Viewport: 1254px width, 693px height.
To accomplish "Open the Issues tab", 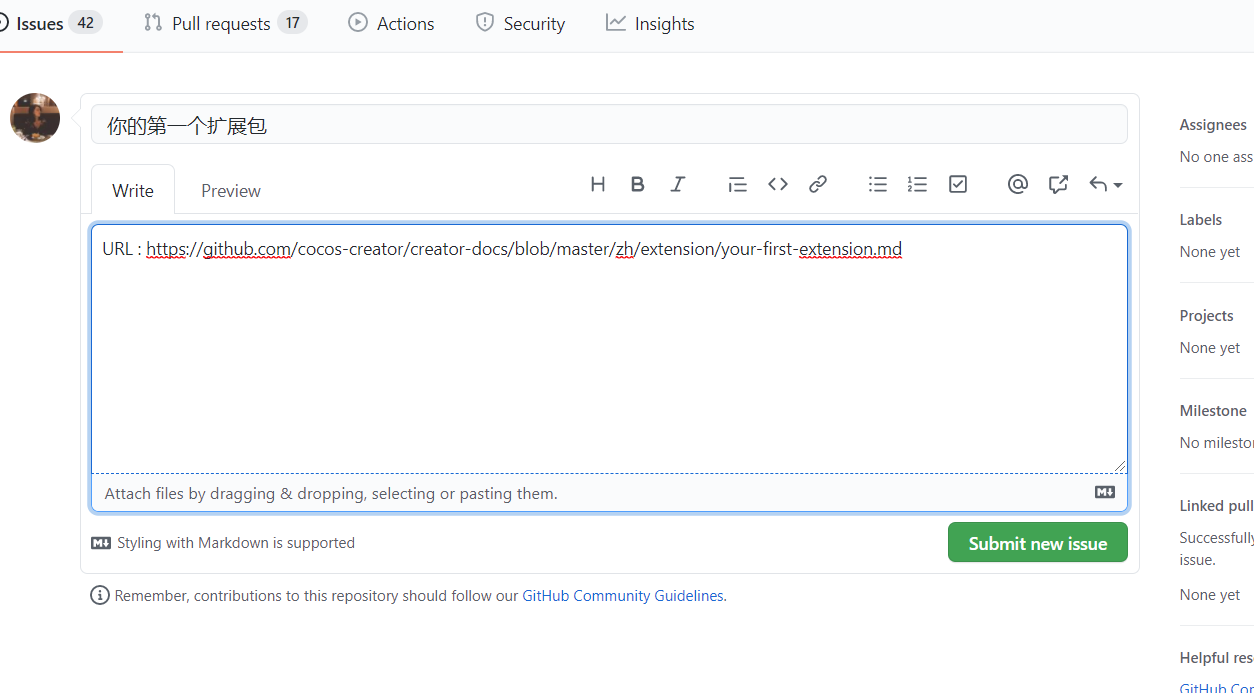I will point(51,23).
